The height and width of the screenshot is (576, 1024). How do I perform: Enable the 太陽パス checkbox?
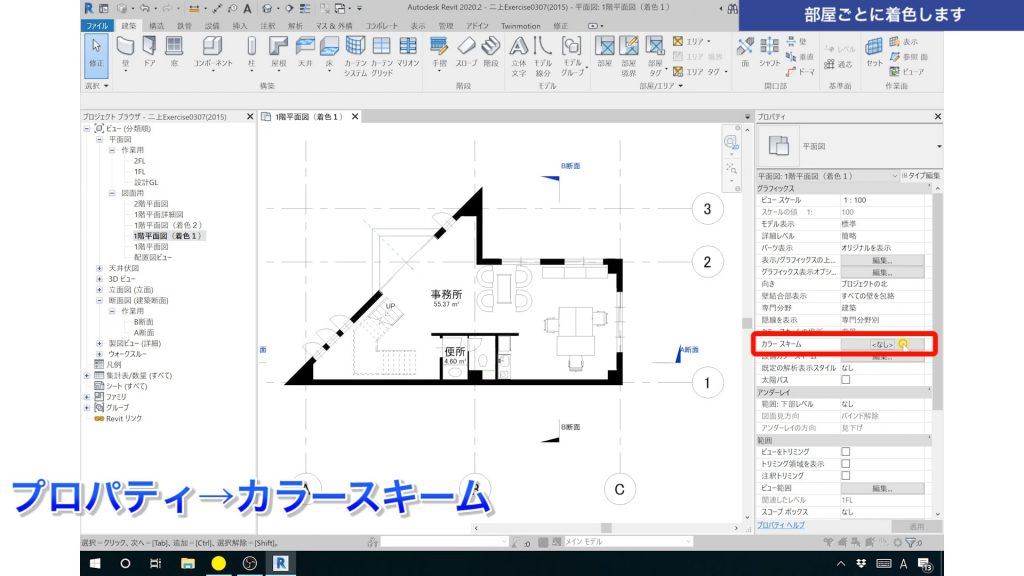point(846,380)
